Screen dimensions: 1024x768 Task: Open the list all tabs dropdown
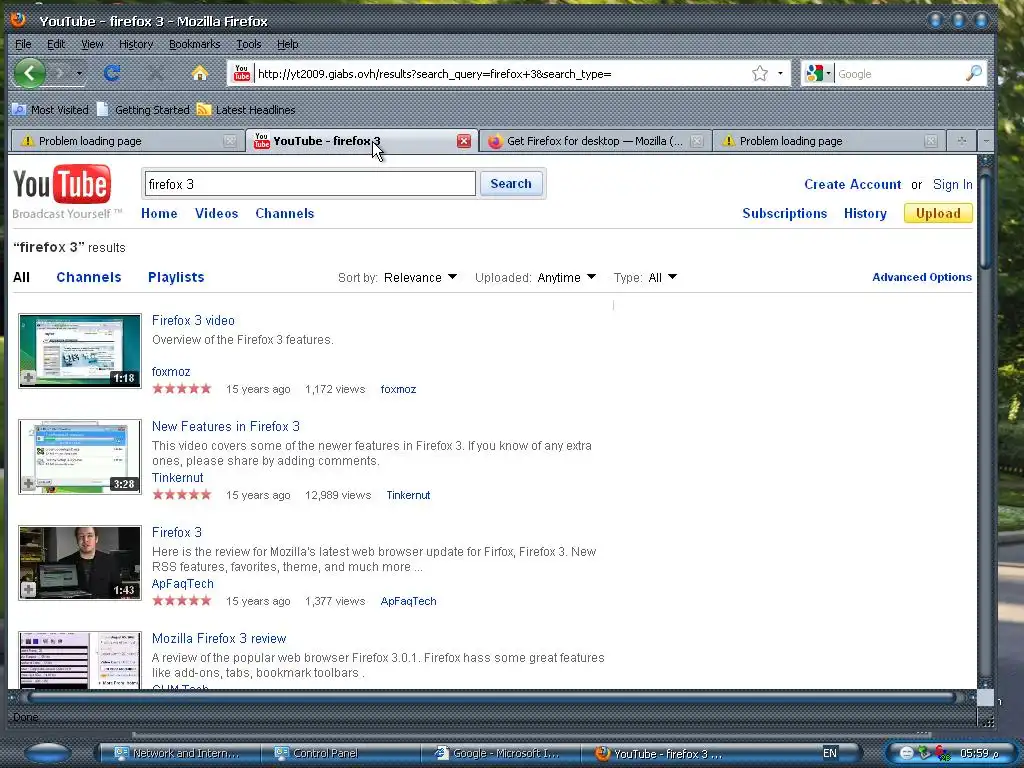click(x=986, y=140)
